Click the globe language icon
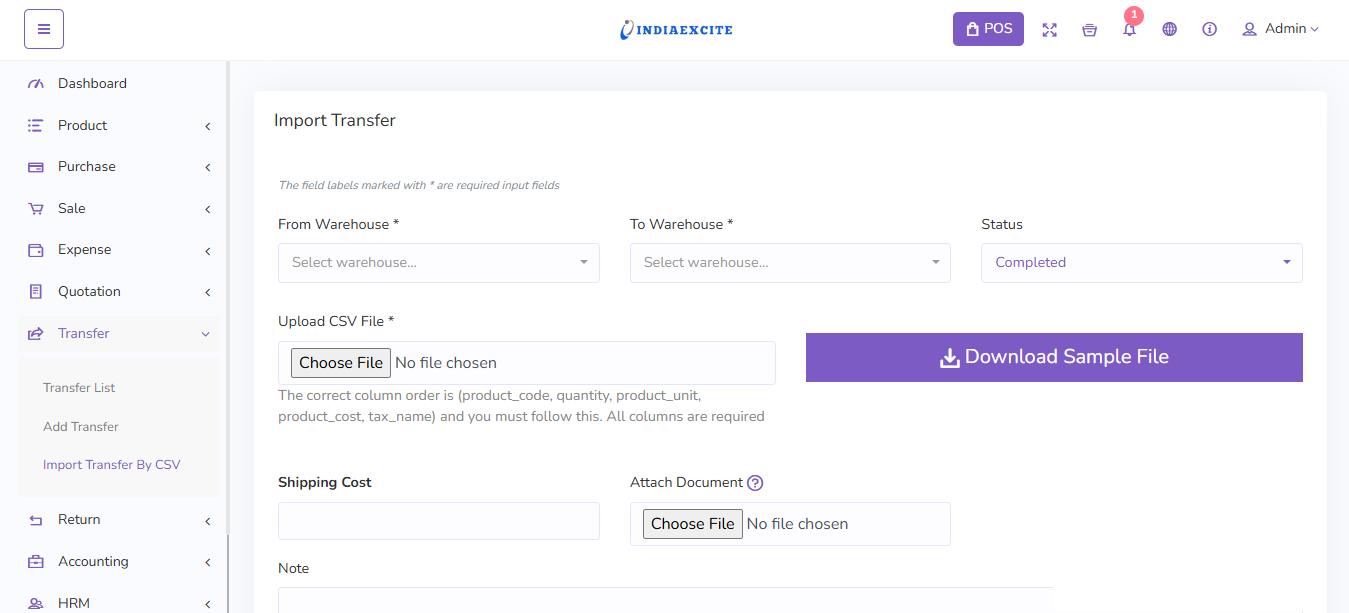 click(1169, 29)
